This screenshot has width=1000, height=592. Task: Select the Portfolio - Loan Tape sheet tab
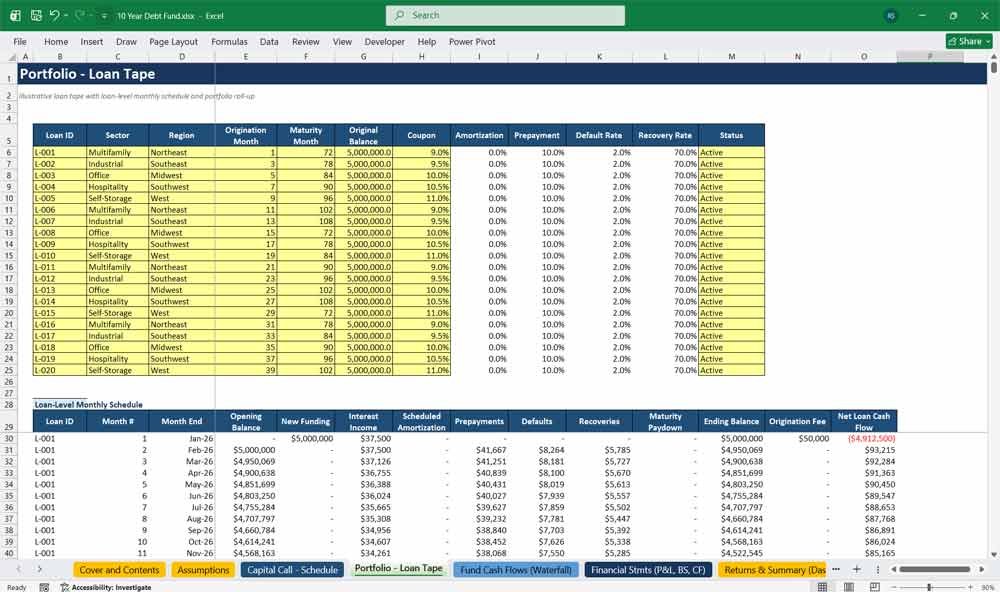tap(399, 568)
